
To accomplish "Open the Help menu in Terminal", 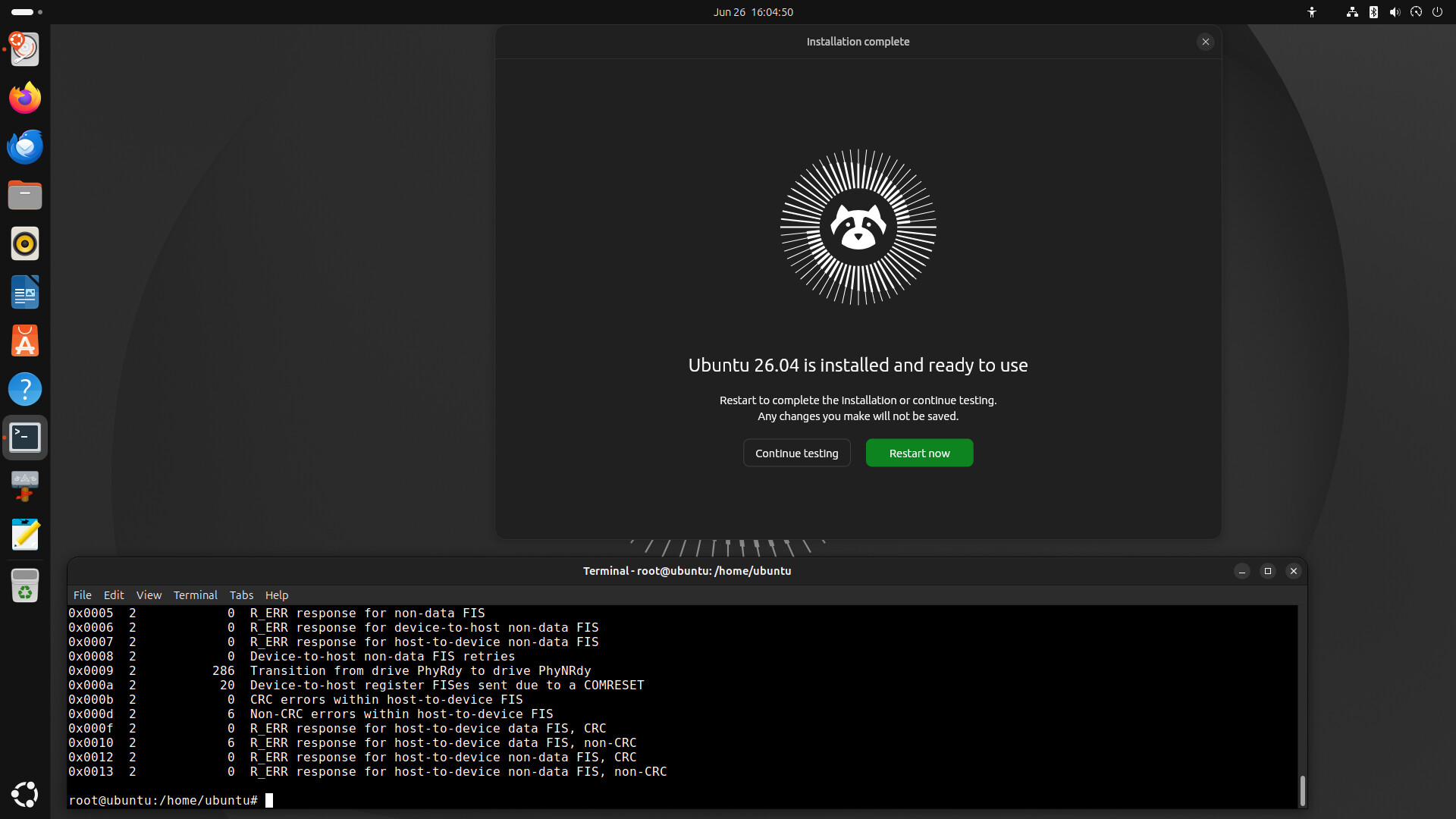I will 277,595.
